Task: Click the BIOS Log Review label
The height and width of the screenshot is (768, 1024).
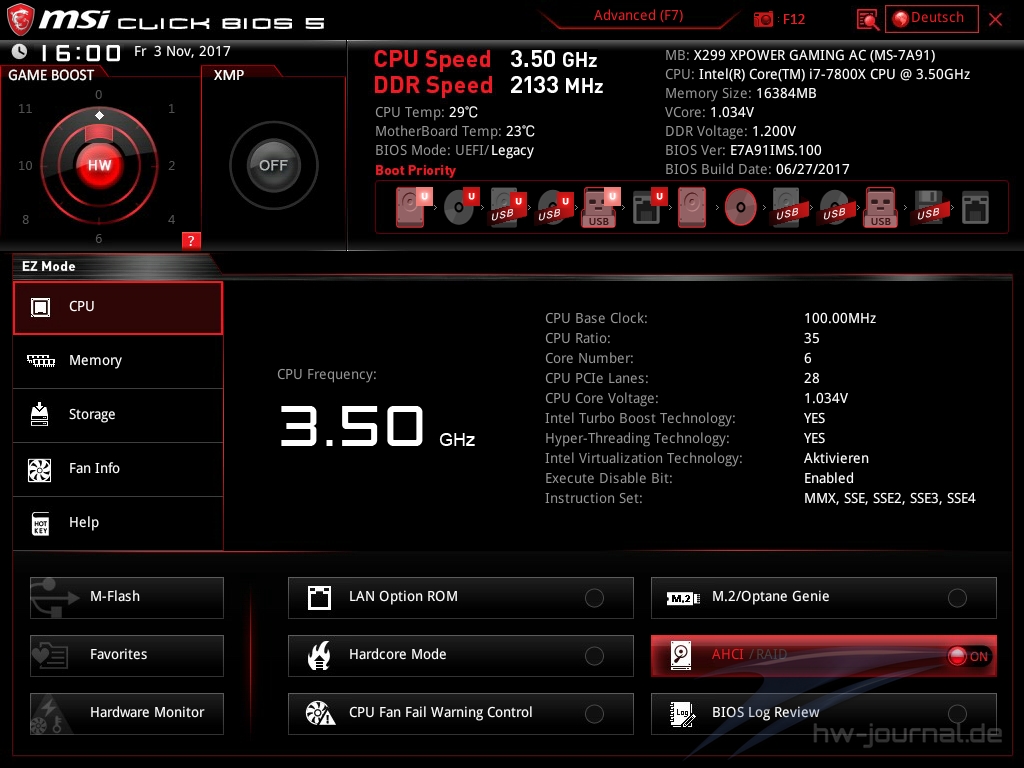Action: [765, 712]
